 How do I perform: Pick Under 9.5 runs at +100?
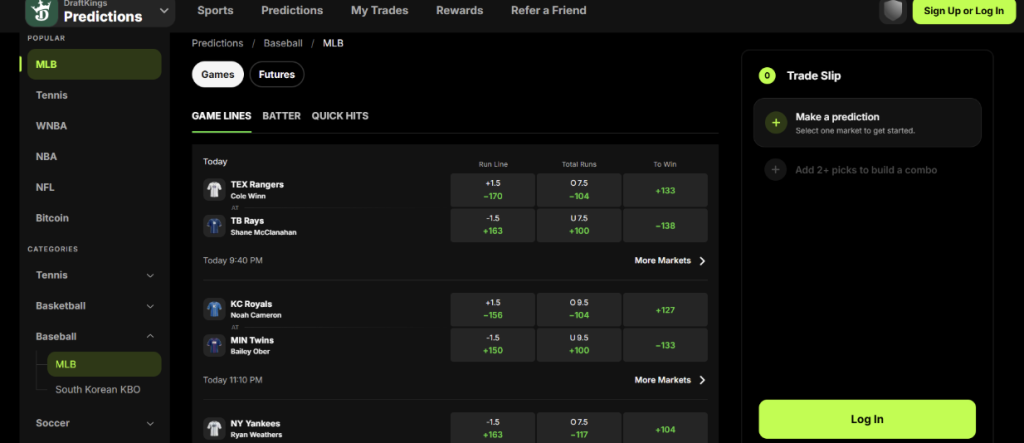point(579,345)
